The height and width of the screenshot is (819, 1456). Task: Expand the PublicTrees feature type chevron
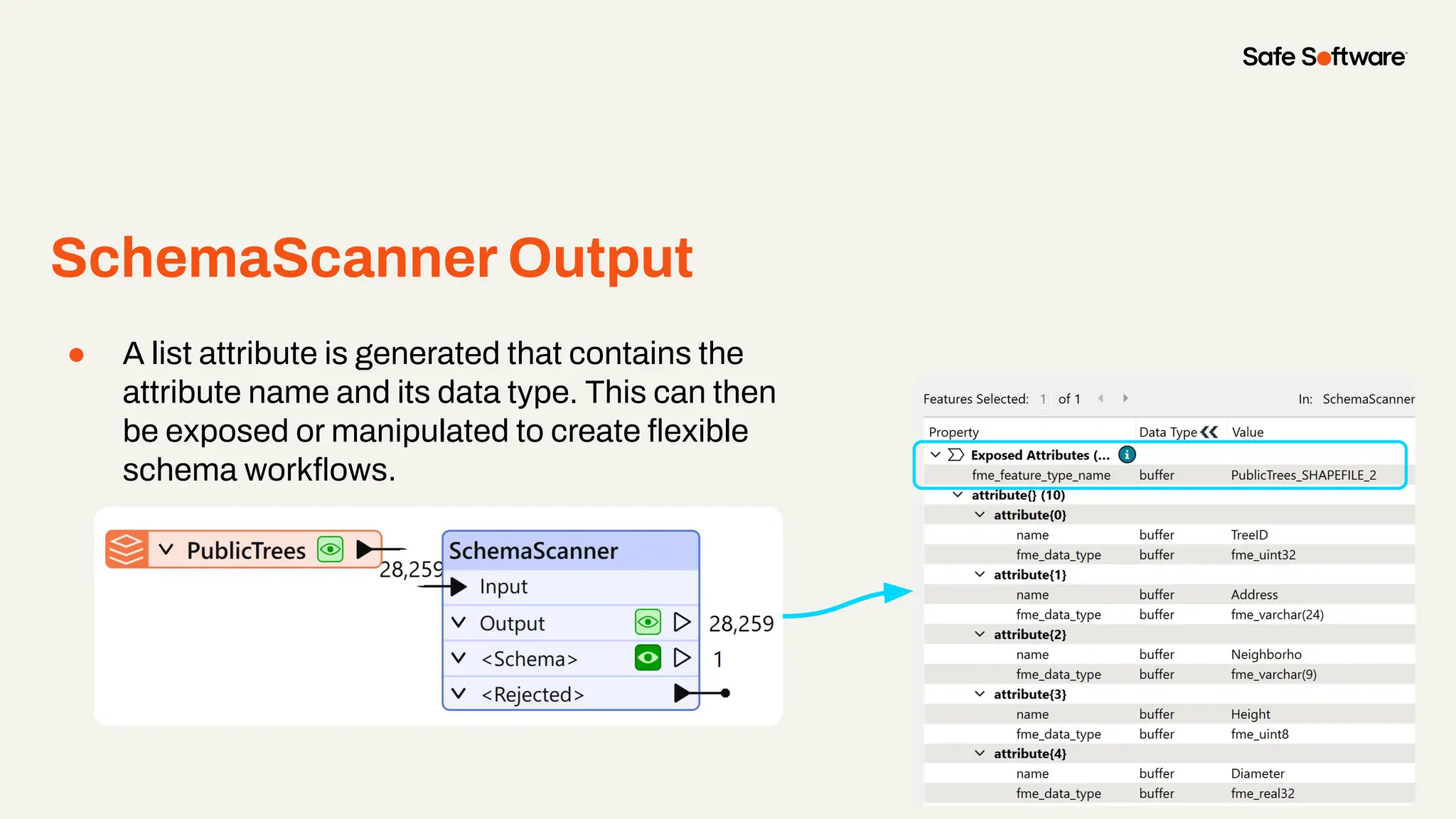[166, 550]
